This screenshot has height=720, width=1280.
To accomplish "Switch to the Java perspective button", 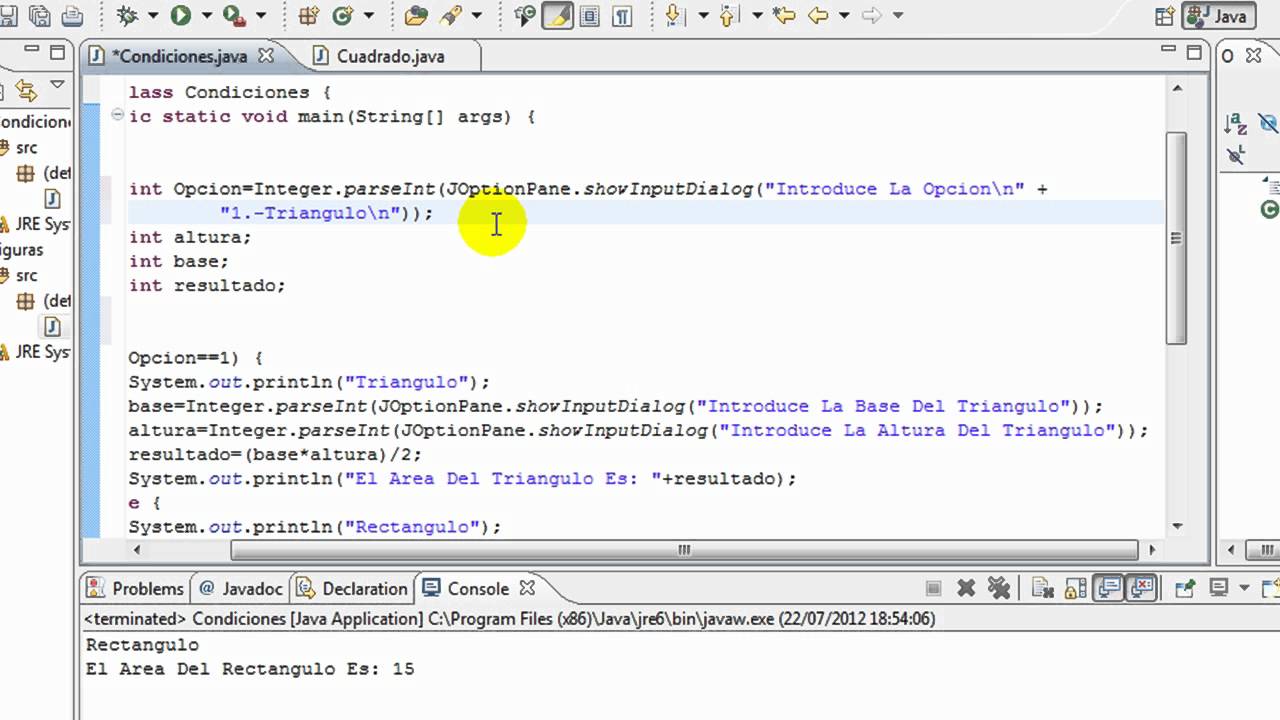I will tap(1217, 16).
